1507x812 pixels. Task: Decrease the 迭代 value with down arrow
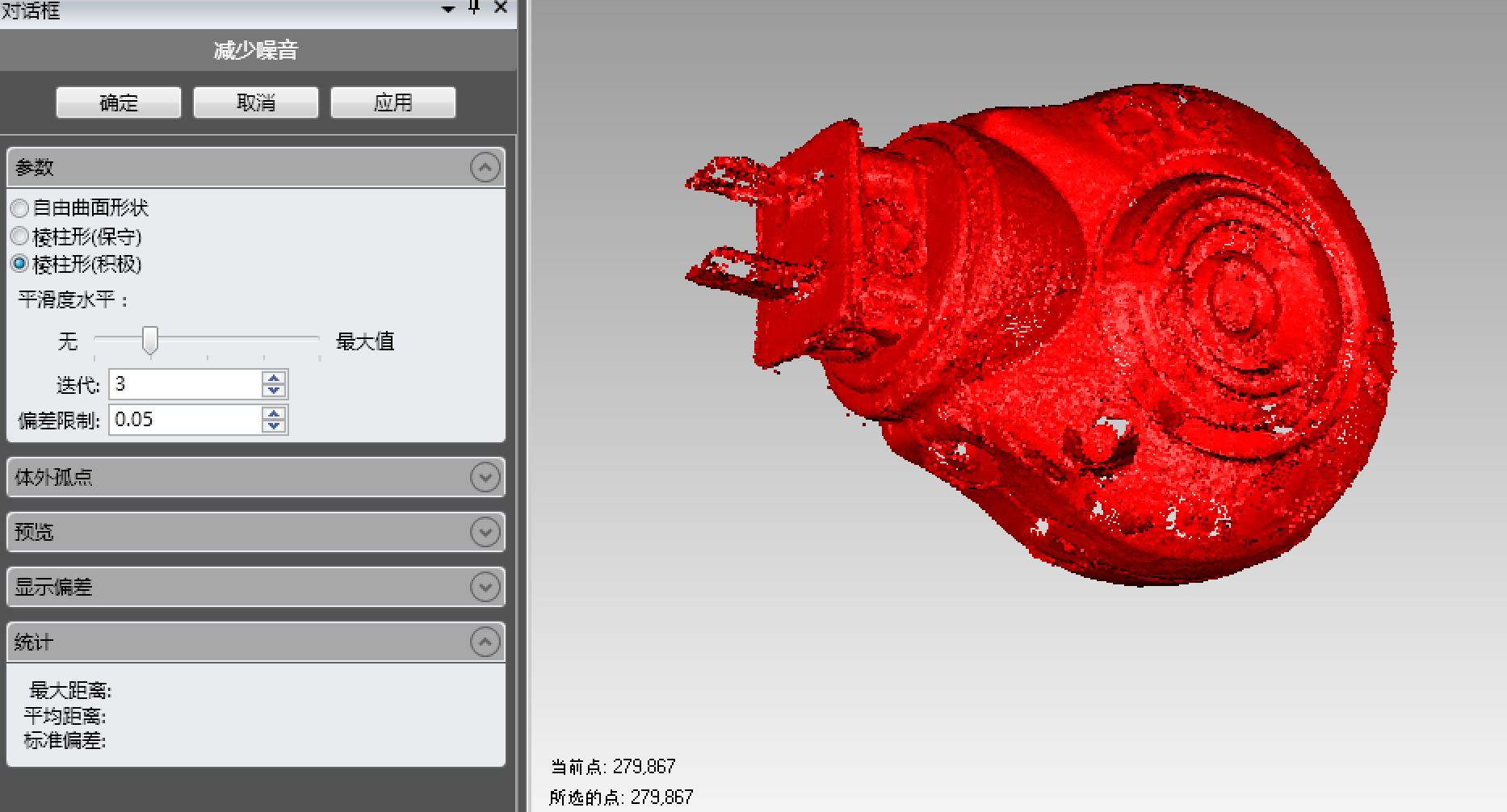[x=274, y=391]
